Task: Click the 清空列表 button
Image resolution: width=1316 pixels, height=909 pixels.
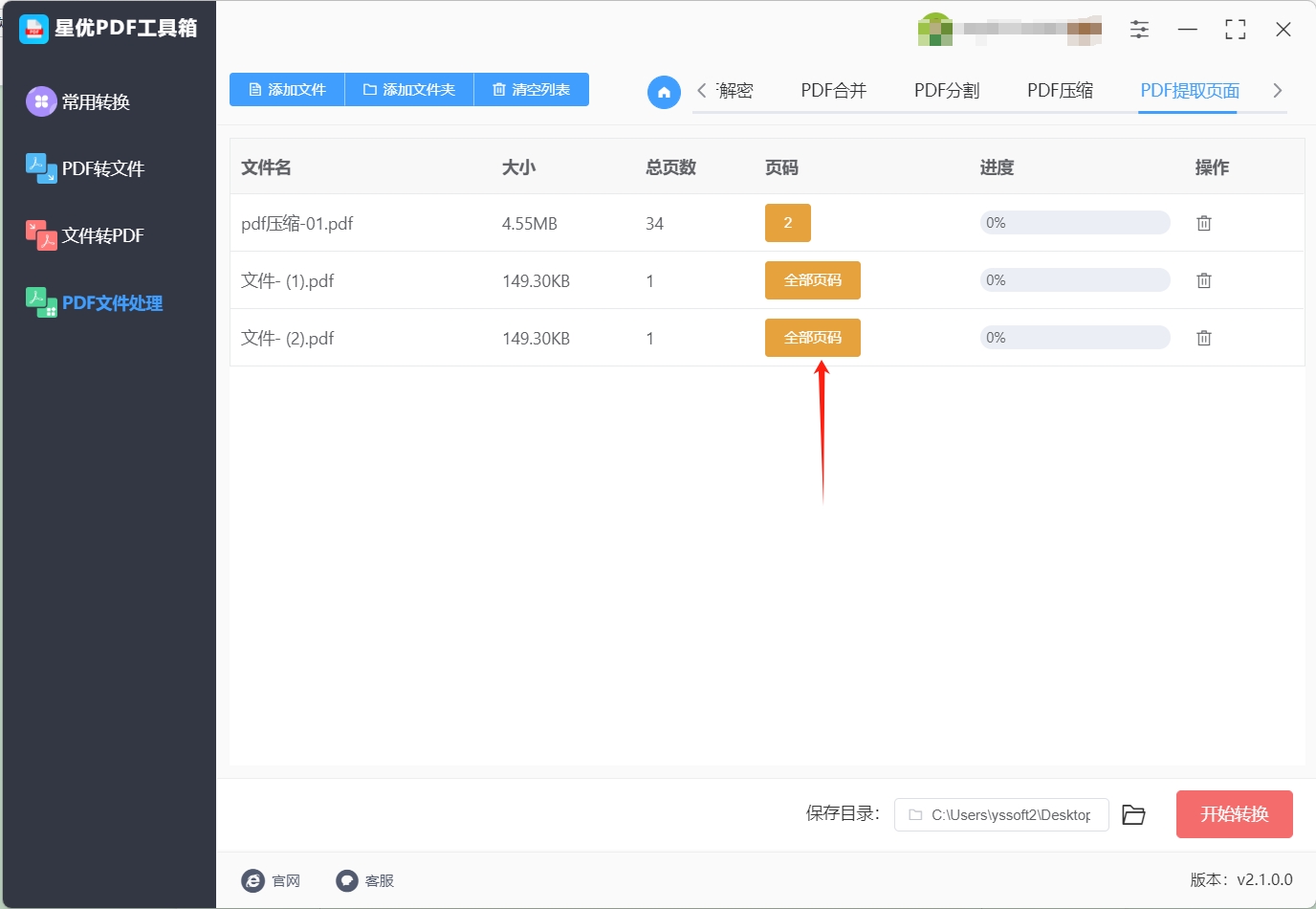Action: 532,90
